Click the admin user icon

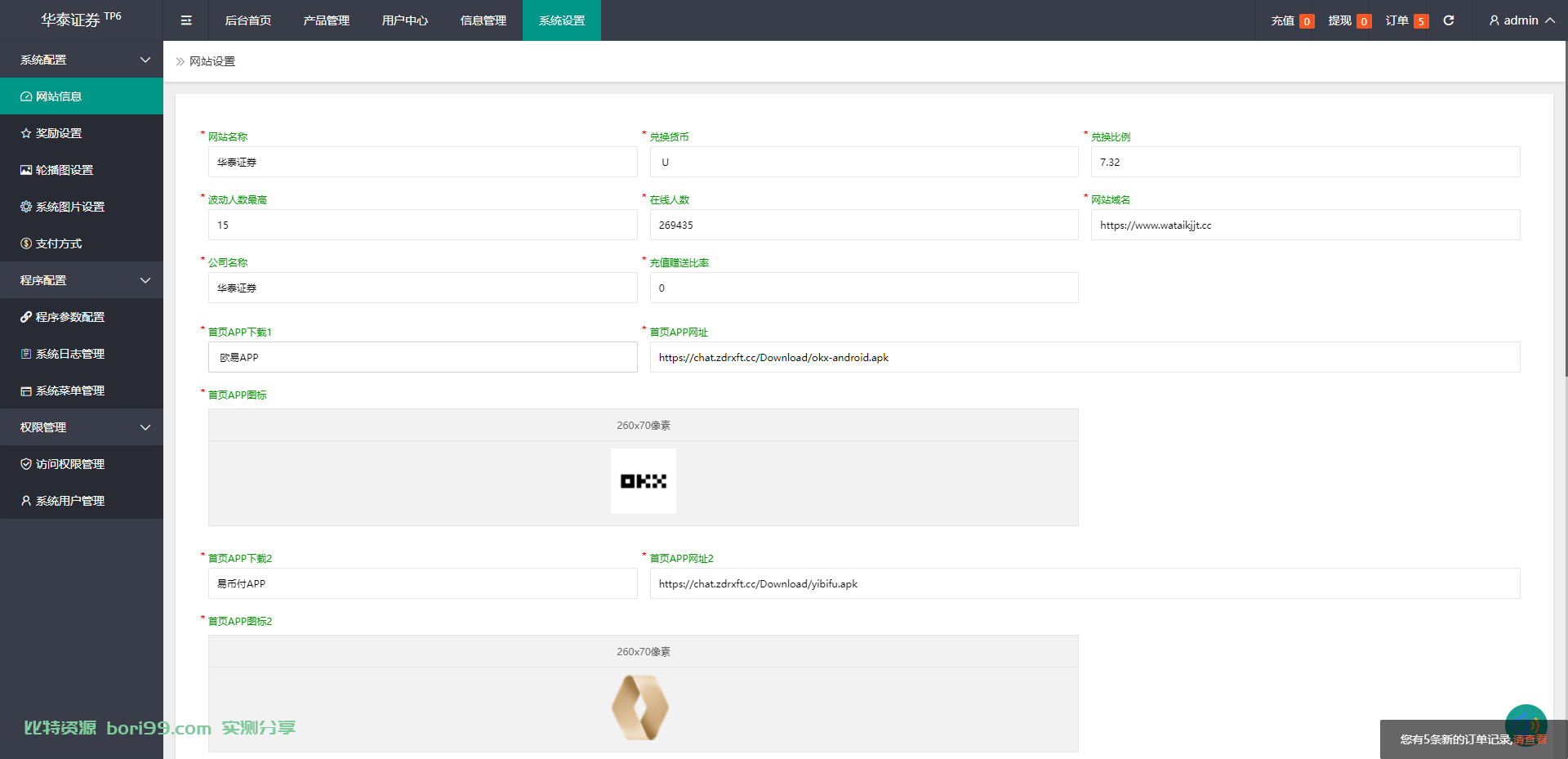point(1494,20)
